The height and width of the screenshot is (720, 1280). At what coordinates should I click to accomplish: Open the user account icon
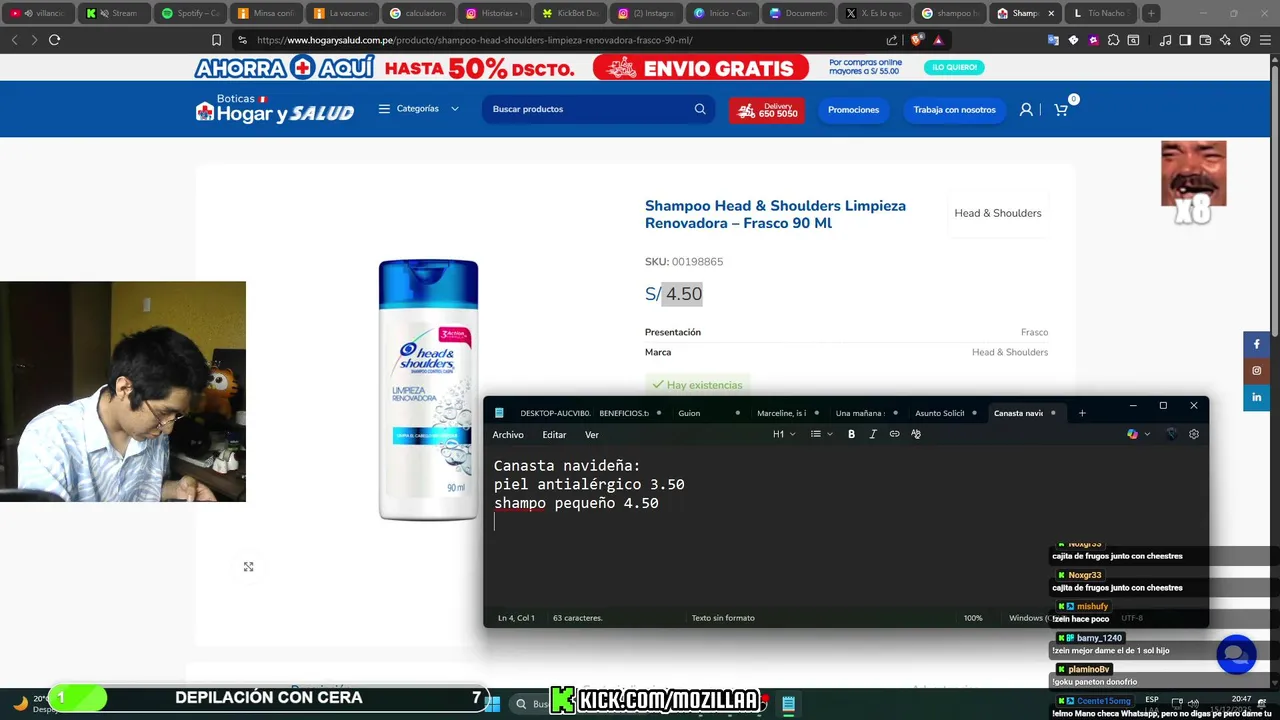point(1026,109)
